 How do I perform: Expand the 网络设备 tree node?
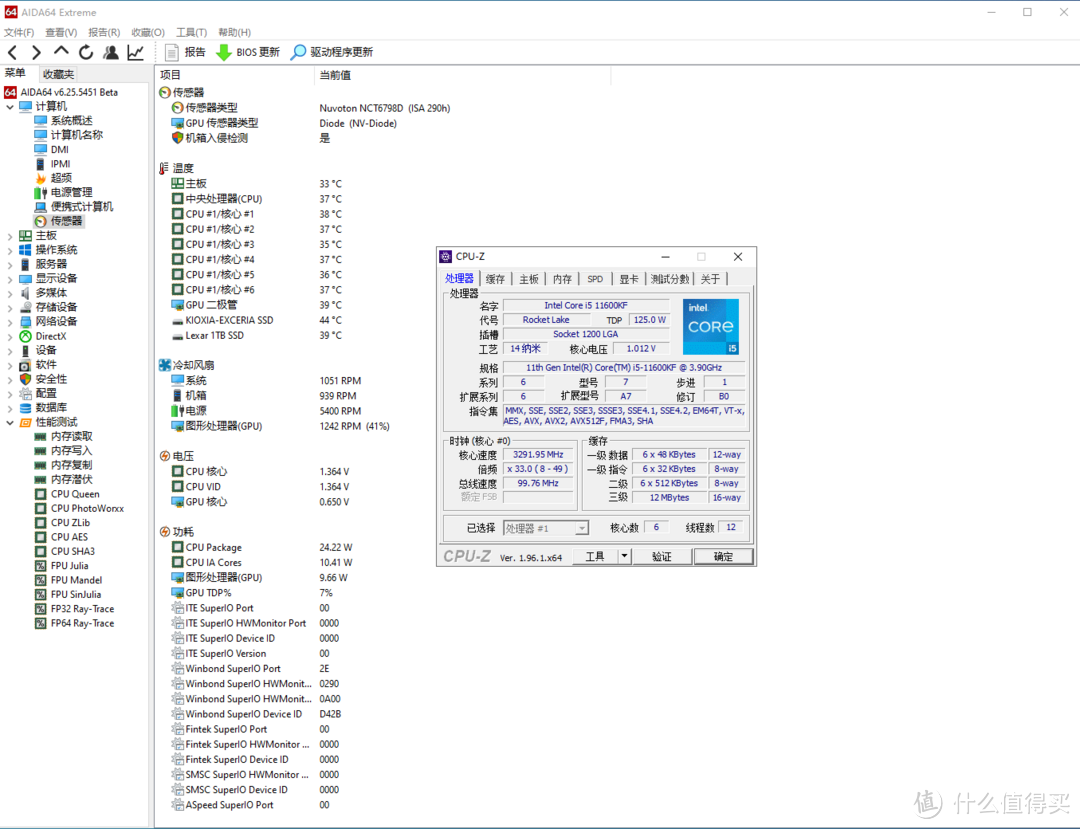pos(10,322)
